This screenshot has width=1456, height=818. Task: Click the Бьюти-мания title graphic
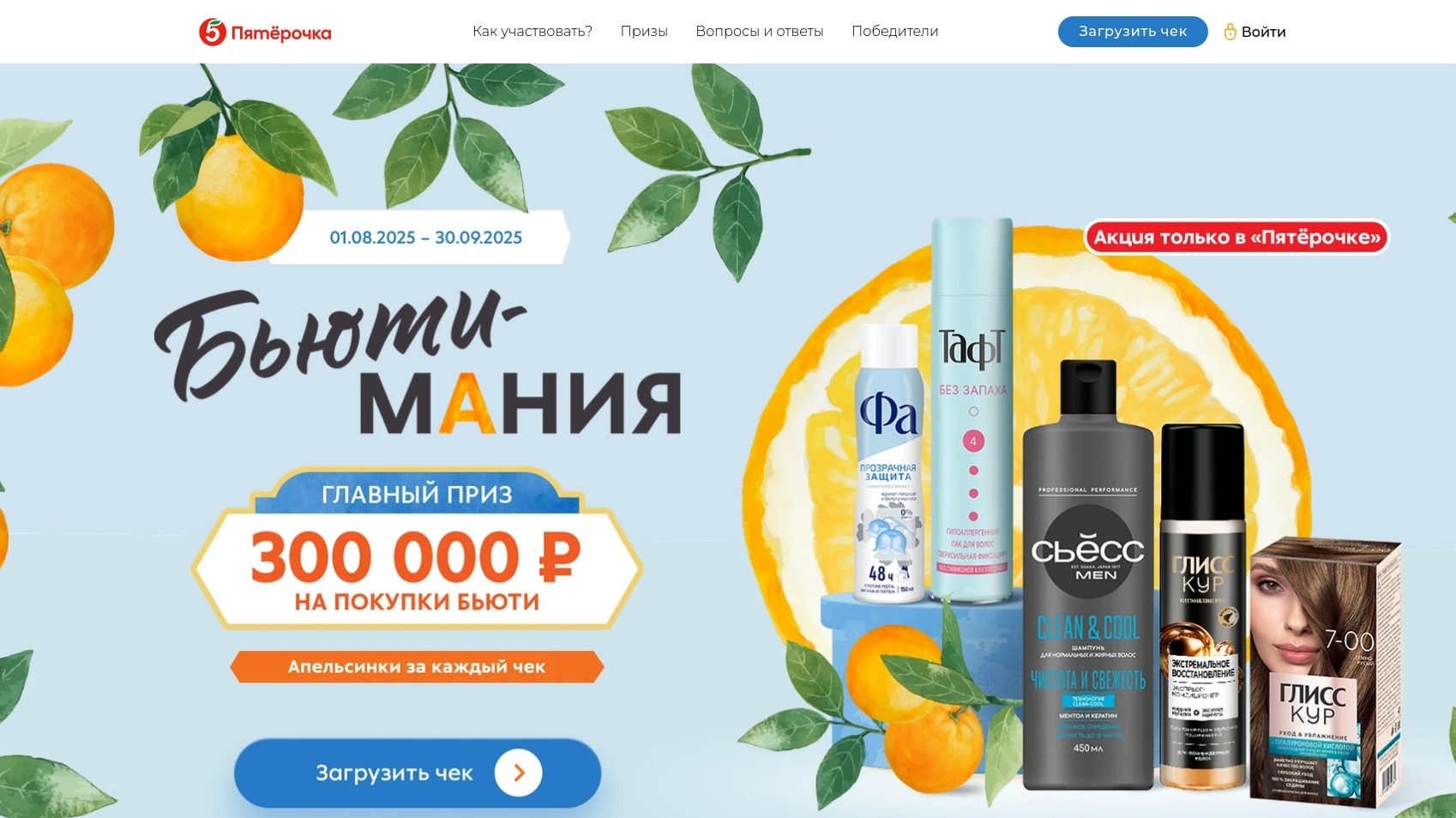tap(418, 362)
